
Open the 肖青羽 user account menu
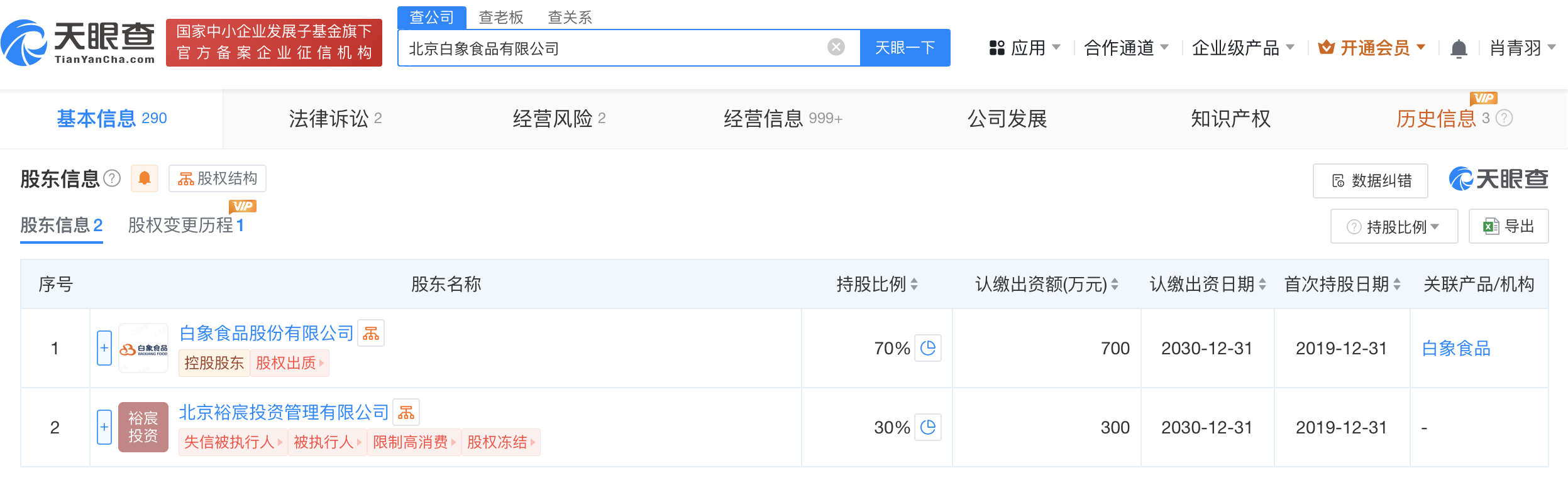point(1523,48)
